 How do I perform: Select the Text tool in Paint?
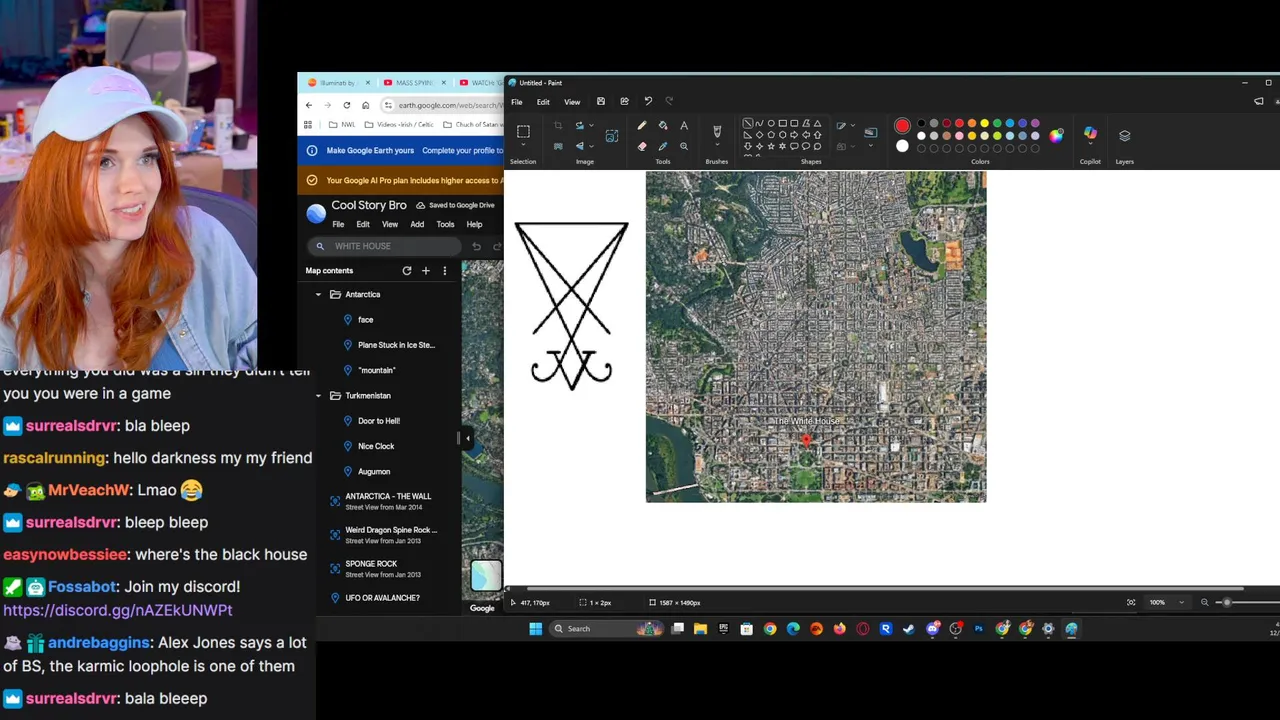click(684, 126)
